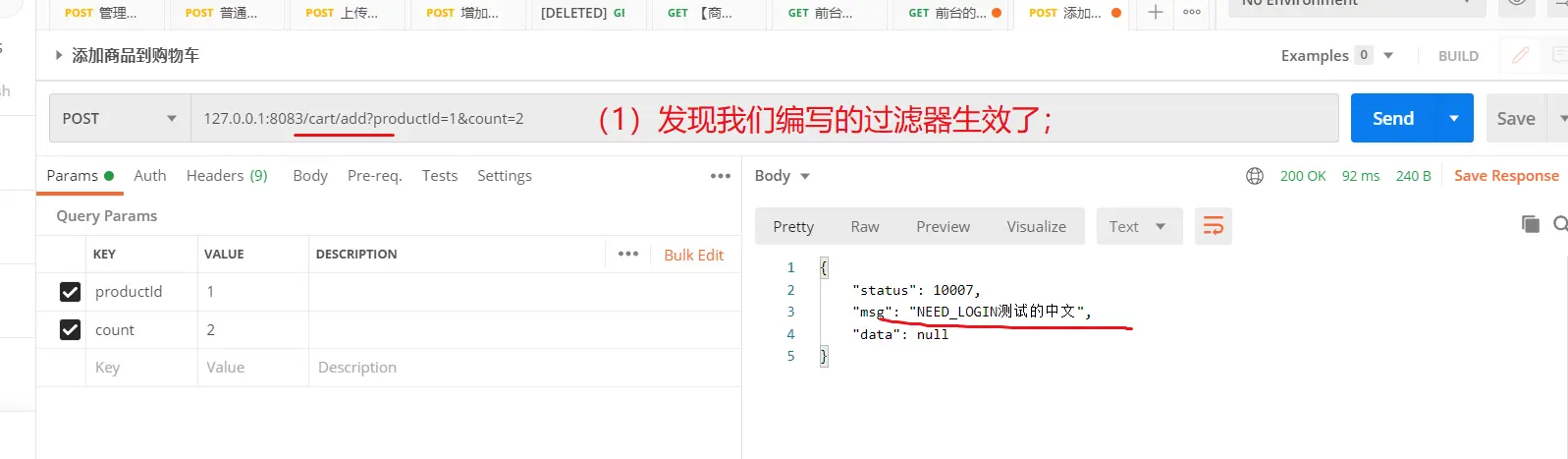Screen dimensions: 1568x459
Task: Click the empty Key placeholder field
Action: click(141, 368)
